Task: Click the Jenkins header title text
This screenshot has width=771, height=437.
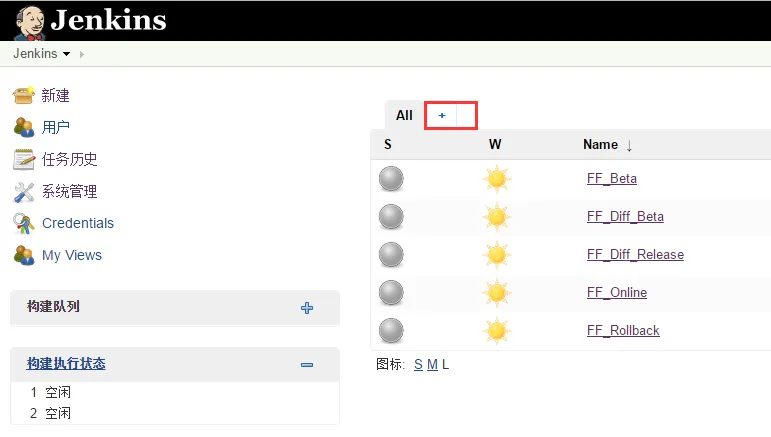Action: (x=108, y=21)
